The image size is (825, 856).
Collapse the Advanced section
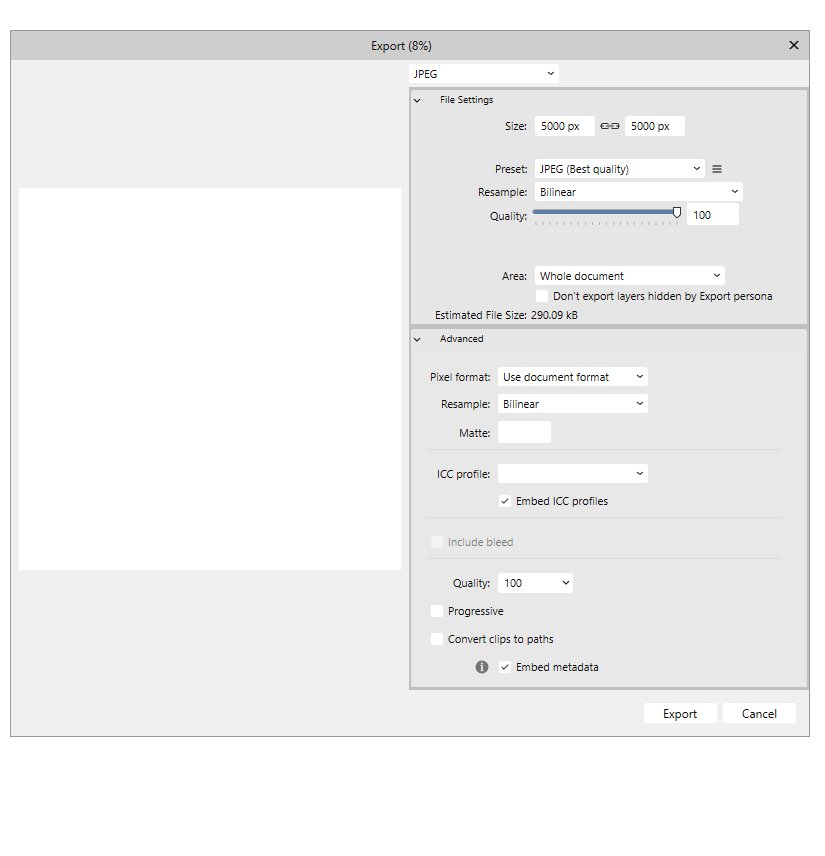click(417, 340)
